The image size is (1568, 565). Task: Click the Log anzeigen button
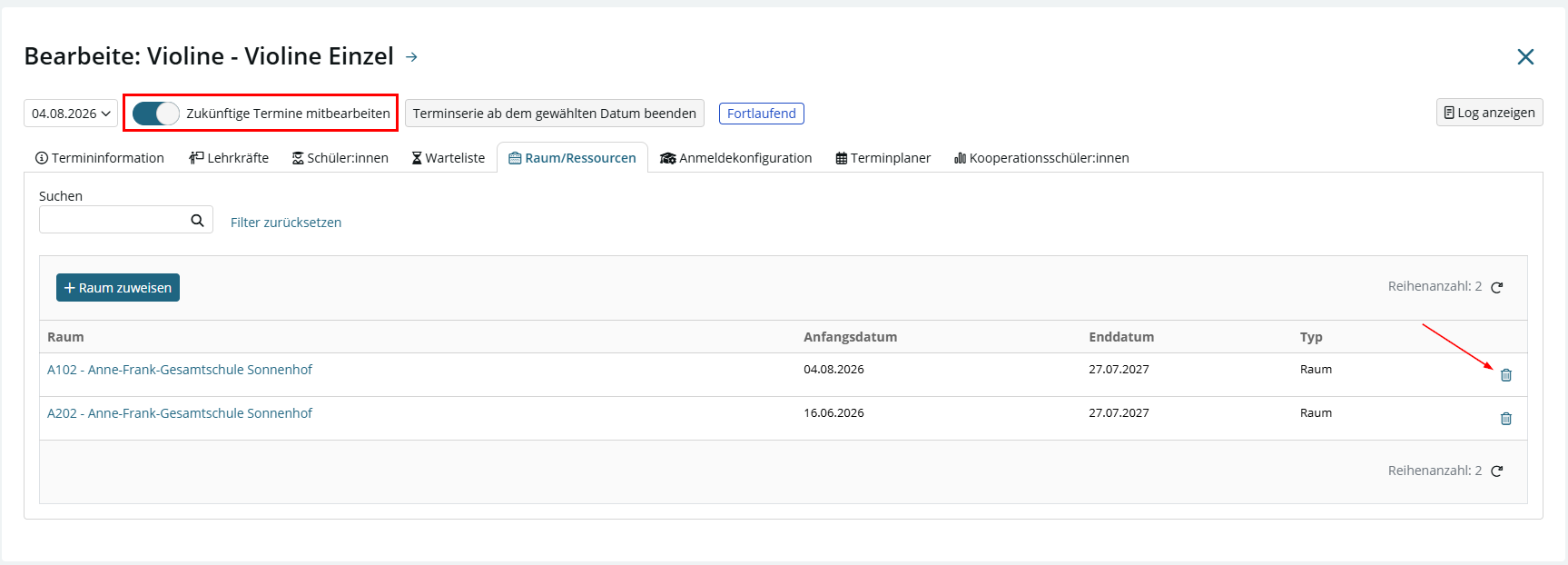(1490, 113)
